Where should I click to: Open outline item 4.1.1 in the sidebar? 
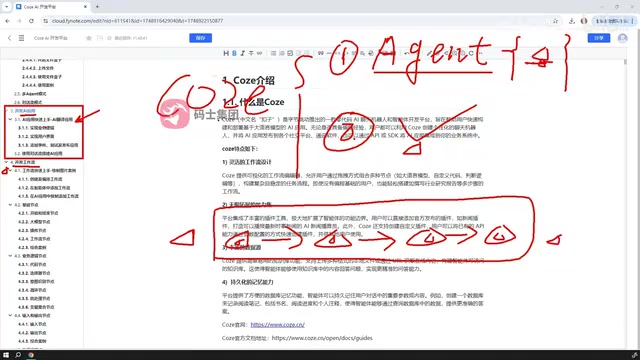[40, 179]
